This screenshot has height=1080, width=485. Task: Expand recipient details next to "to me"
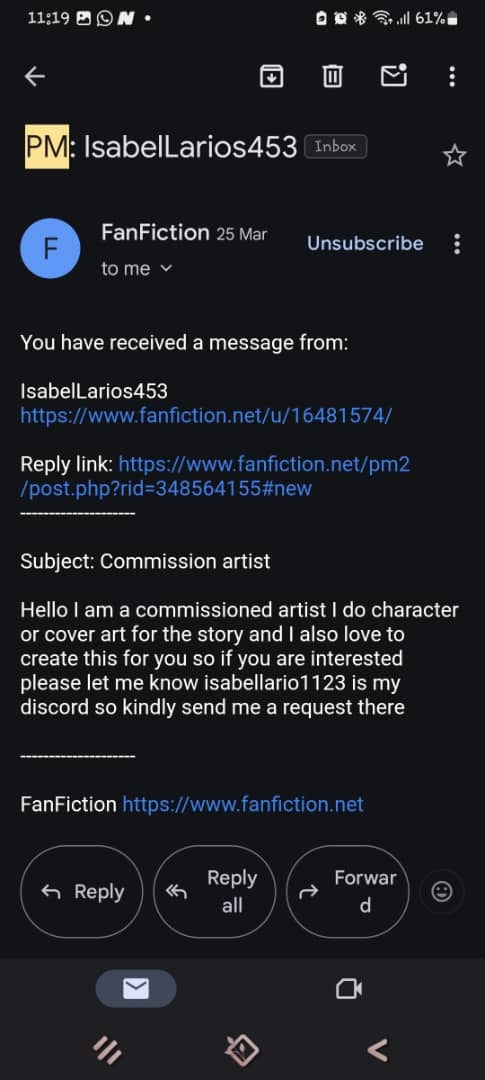tap(165, 269)
